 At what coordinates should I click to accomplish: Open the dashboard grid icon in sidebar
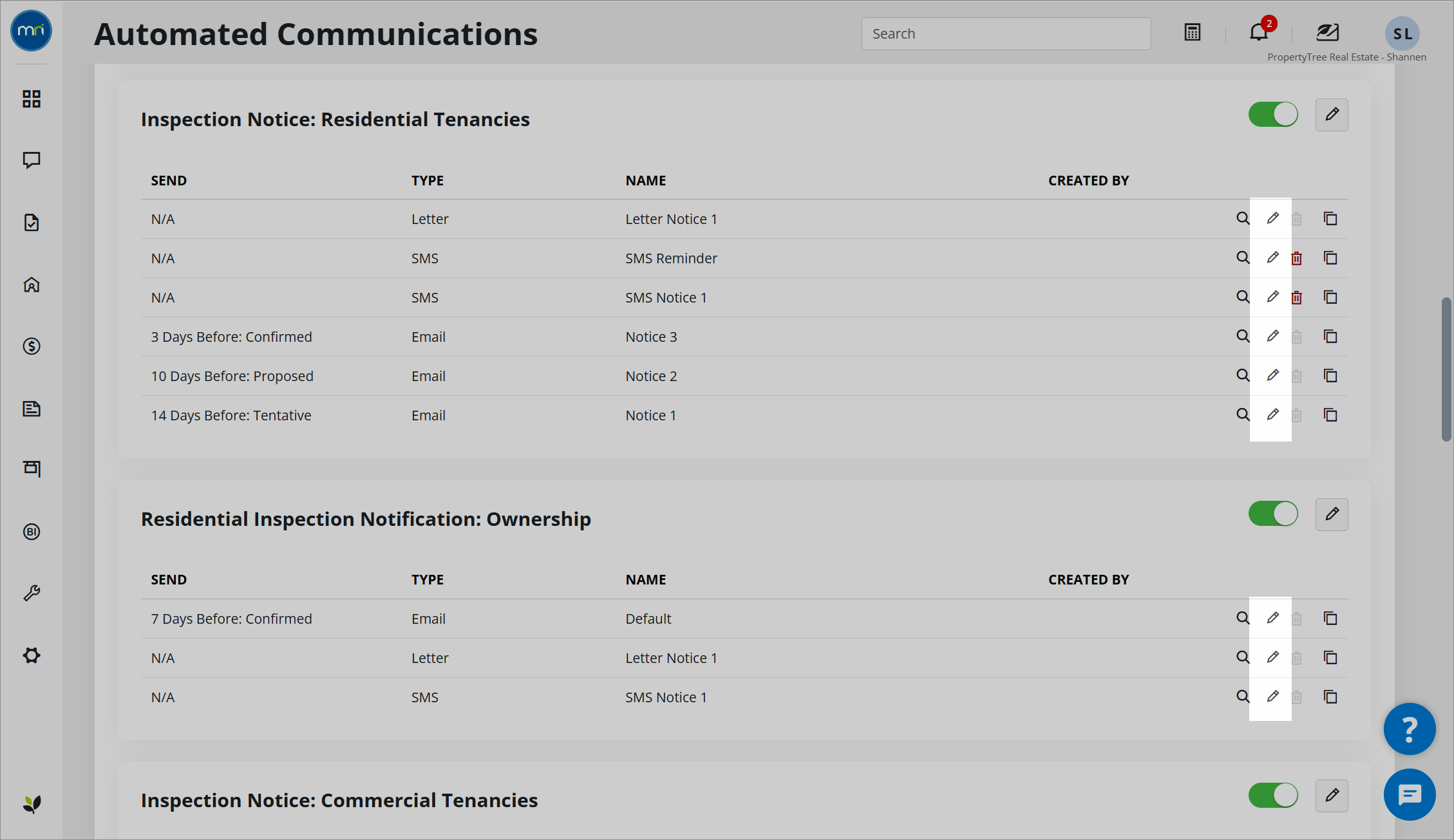[x=32, y=98]
